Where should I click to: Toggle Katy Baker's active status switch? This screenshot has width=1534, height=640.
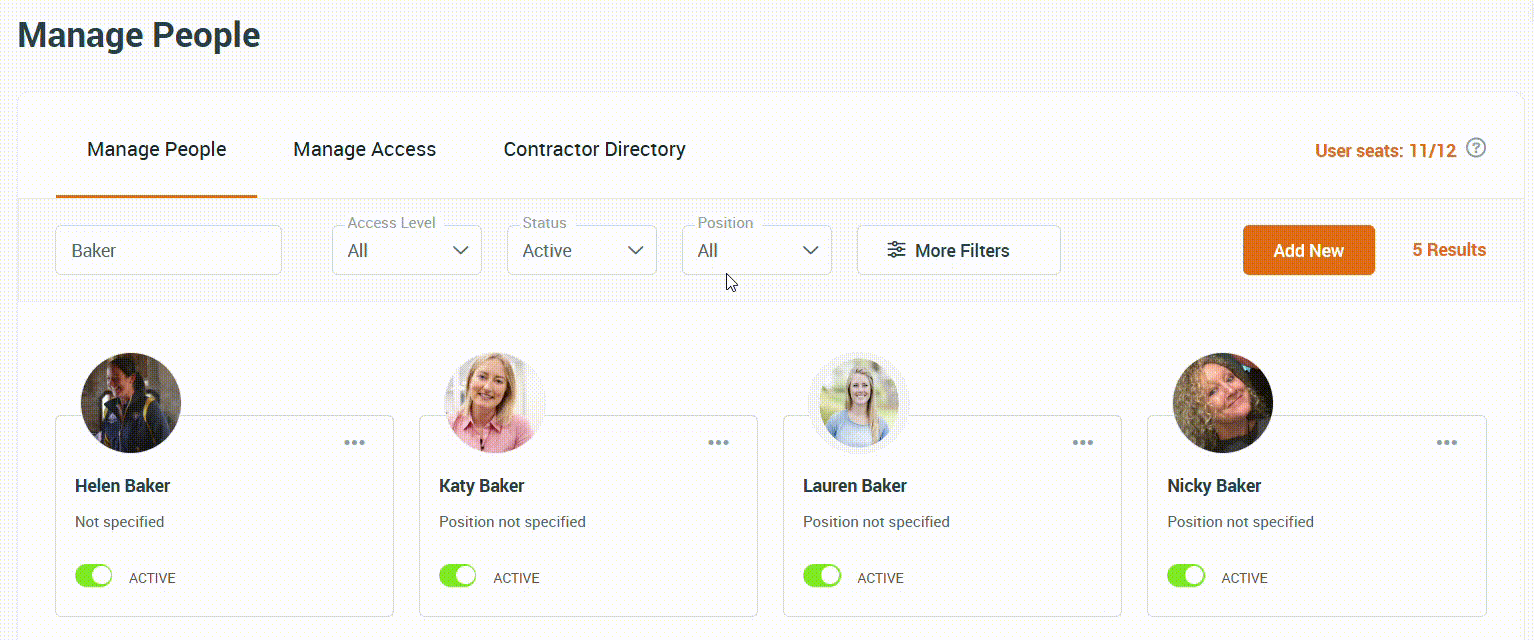pos(457,576)
